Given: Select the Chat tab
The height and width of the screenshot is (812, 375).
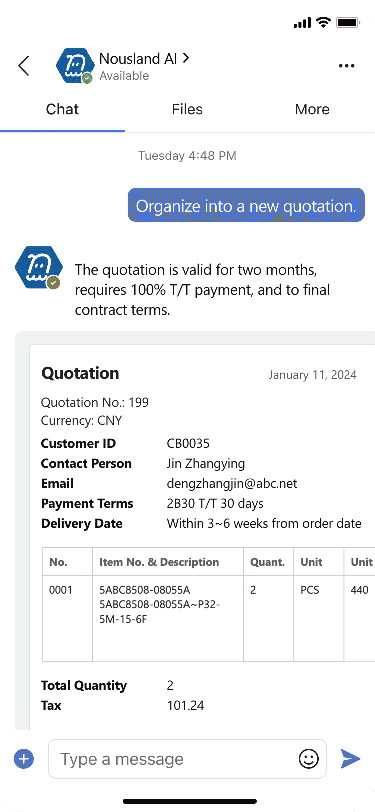Looking at the screenshot, I should point(62,109).
